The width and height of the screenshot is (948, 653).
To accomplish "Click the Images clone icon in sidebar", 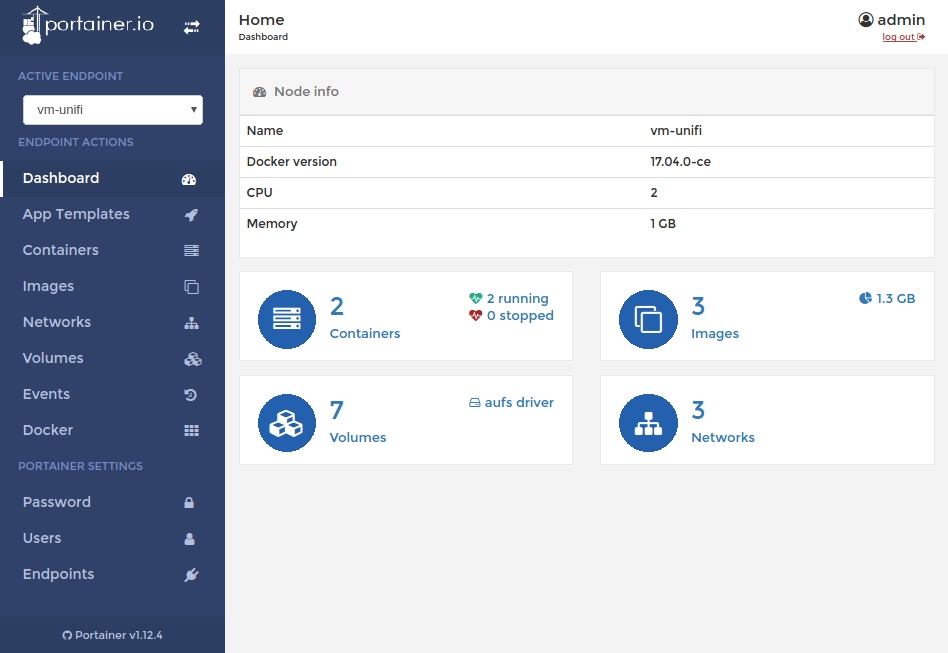I will coord(191,287).
